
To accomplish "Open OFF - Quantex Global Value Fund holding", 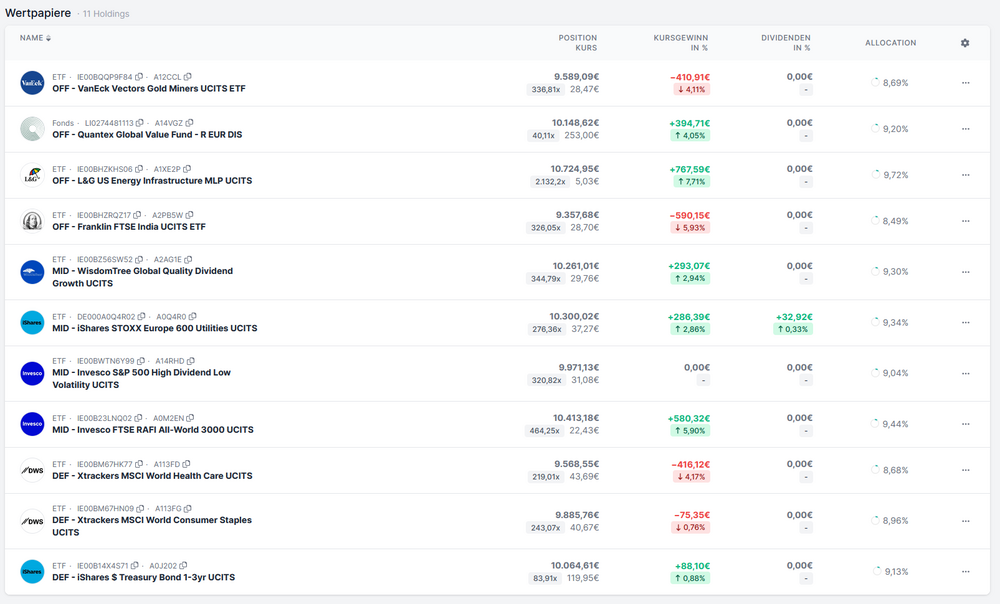I will click(x=147, y=135).
